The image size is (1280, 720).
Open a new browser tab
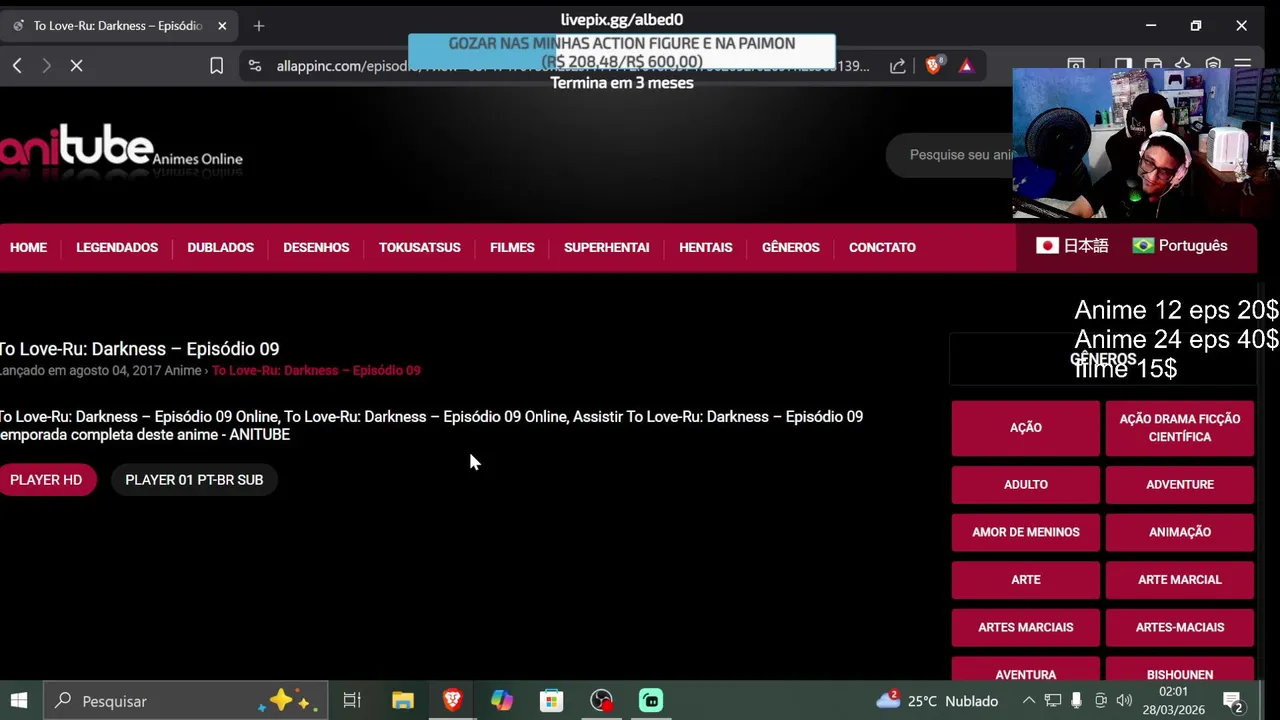259,26
